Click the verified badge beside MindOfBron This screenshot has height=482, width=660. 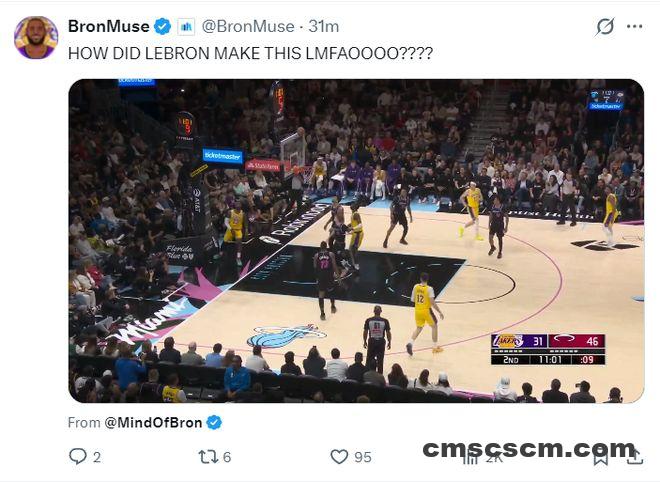pos(214,422)
